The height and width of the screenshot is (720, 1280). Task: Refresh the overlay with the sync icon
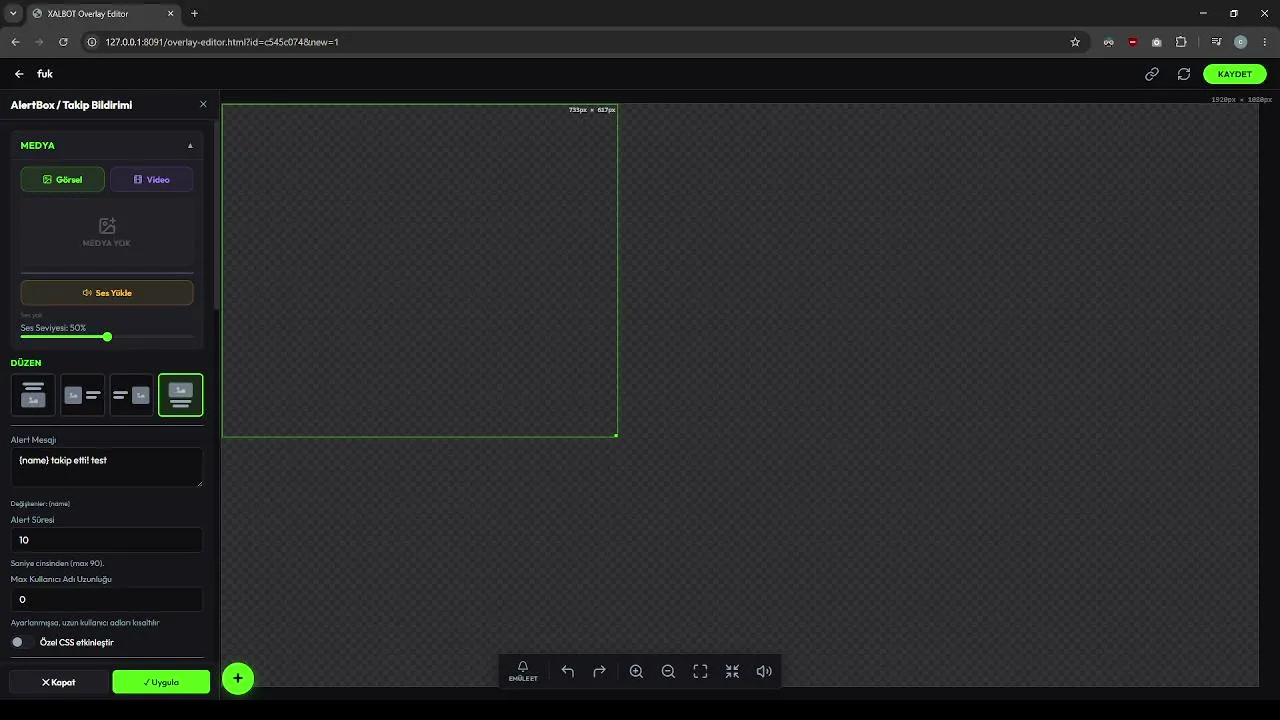pos(1184,74)
